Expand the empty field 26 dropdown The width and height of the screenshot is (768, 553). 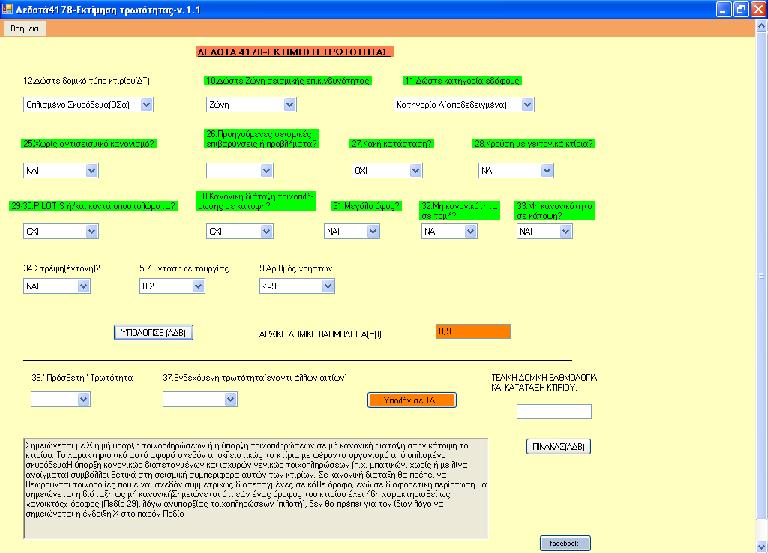pos(266,171)
